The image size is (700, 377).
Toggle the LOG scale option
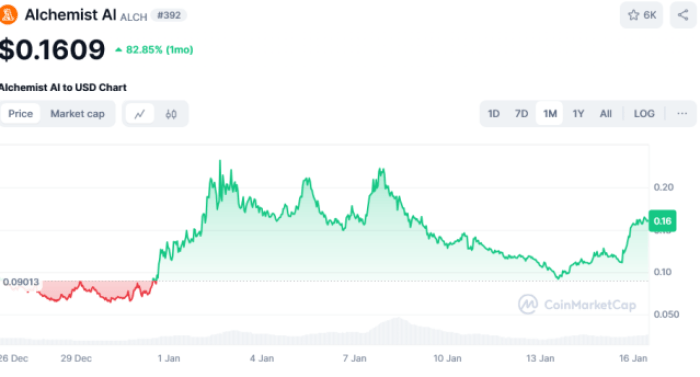pyautogui.click(x=644, y=113)
